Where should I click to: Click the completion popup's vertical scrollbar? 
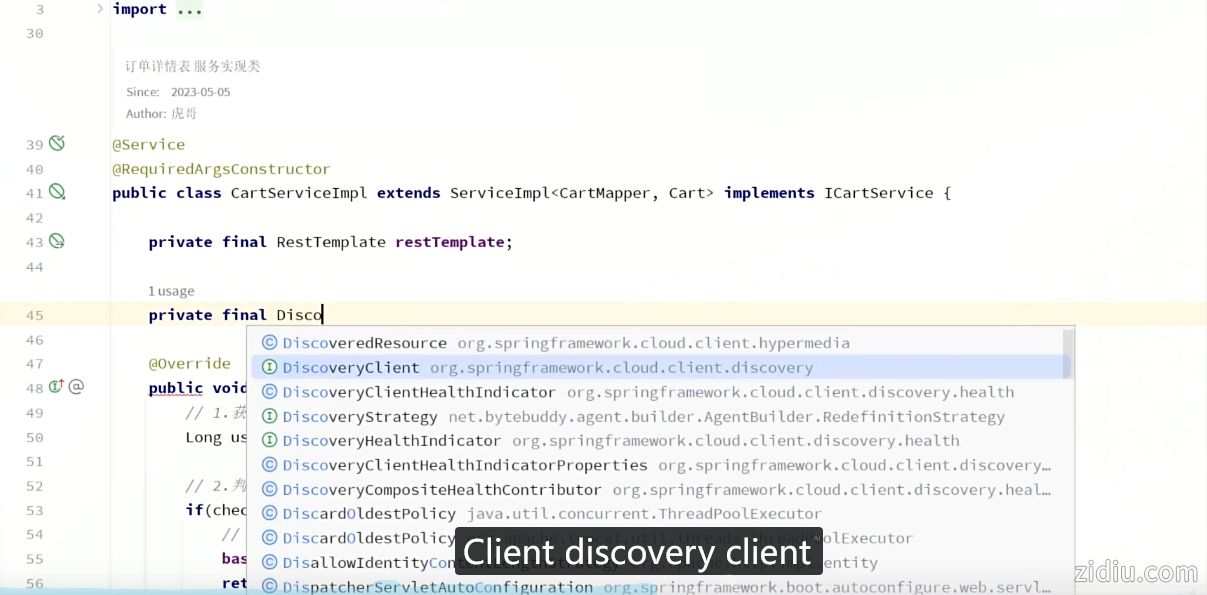pos(1068,355)
